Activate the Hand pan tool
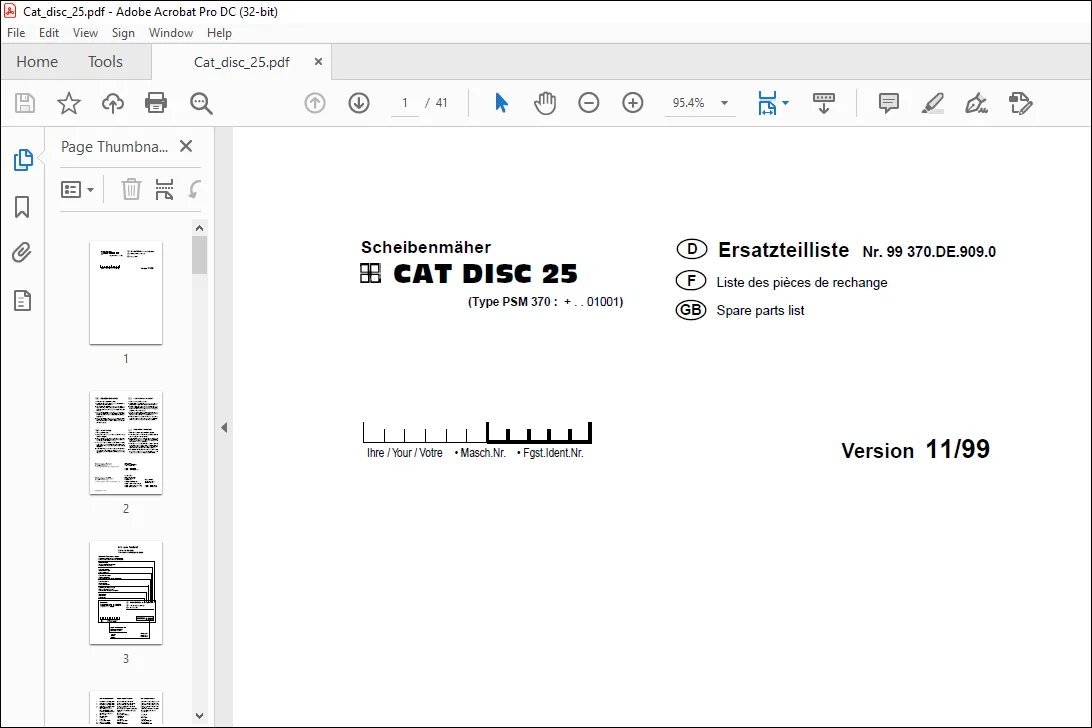Image resolution: width=1092 pixels, height=728 pixels. (x=545, y=103)
